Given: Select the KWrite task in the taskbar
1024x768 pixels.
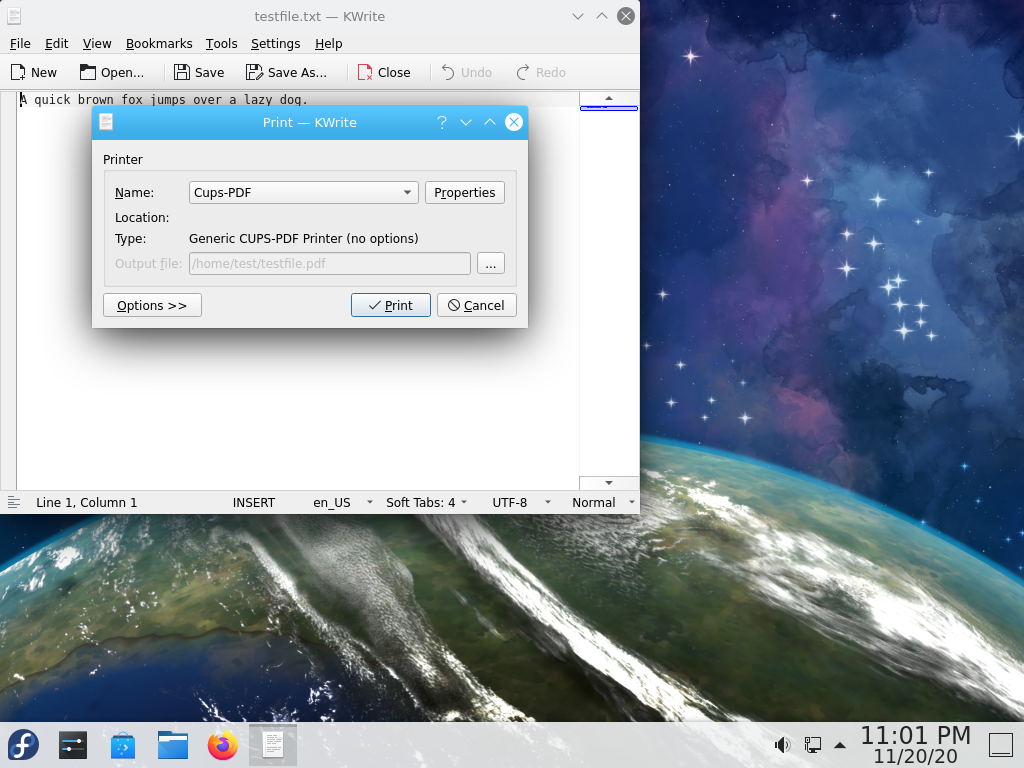Looking at the screenshot, I should point(273,745).
